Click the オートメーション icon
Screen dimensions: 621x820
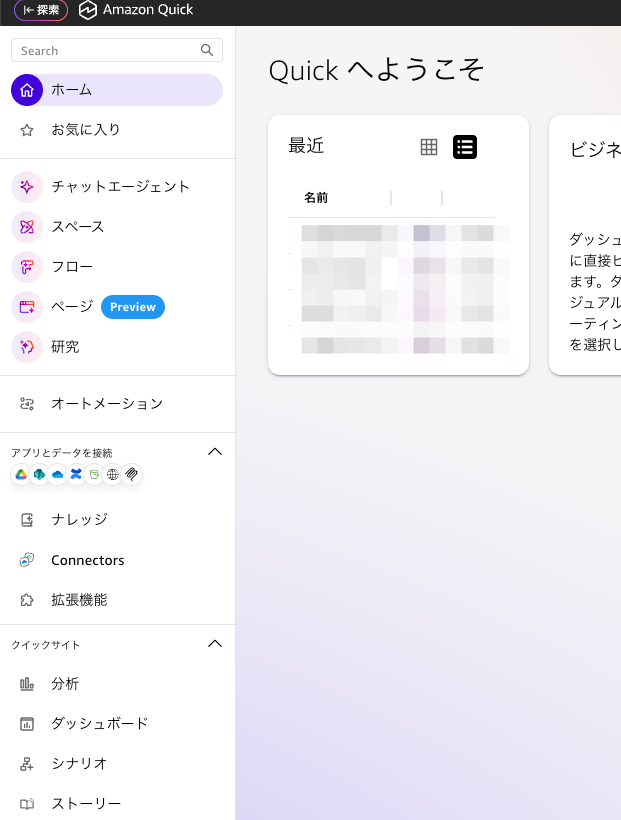pos(27,404)
